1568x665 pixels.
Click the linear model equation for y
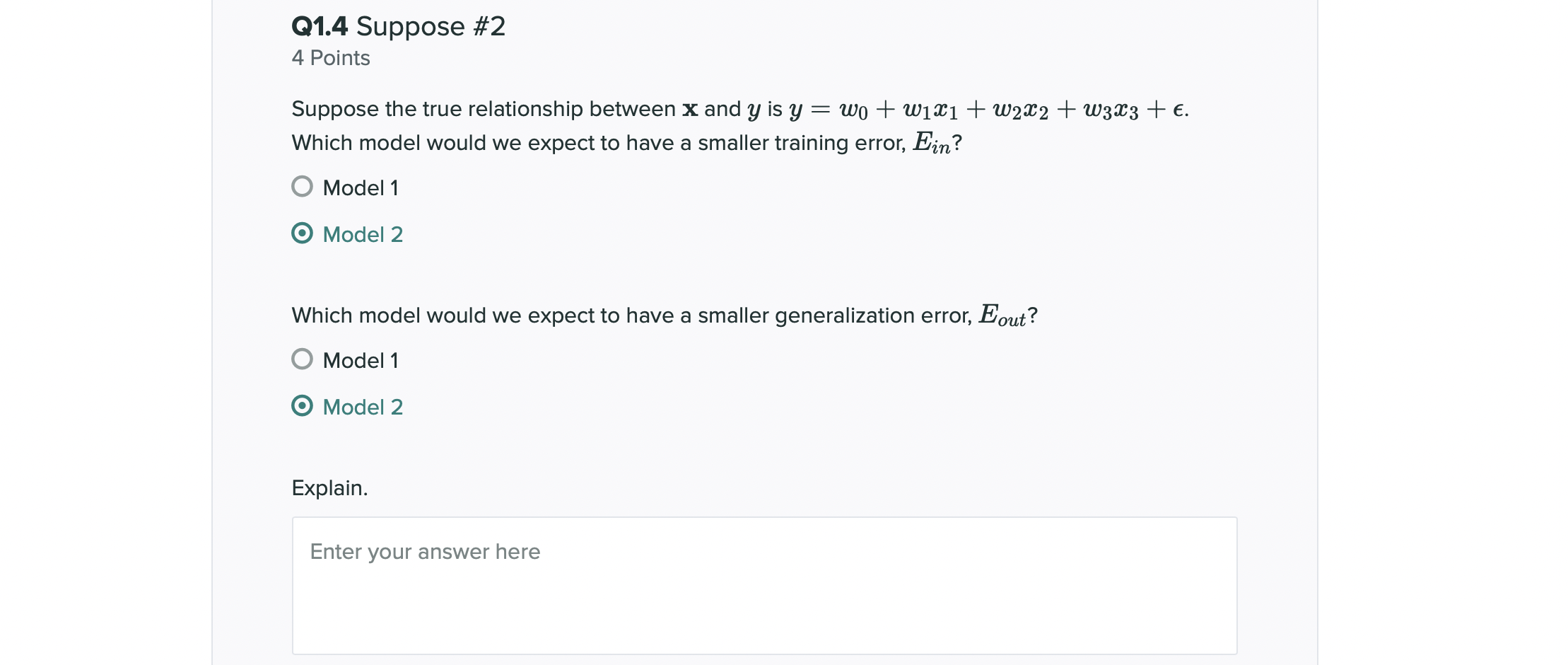coord(988,110)
